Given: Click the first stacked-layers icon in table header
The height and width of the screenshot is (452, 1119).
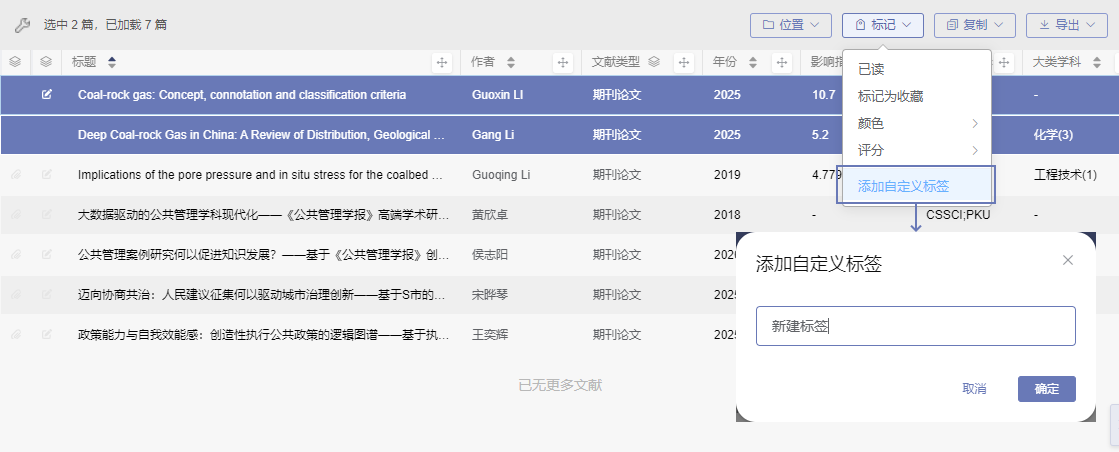Looking at the screenshot, I should pyautogui.click(x=15, y=62).
